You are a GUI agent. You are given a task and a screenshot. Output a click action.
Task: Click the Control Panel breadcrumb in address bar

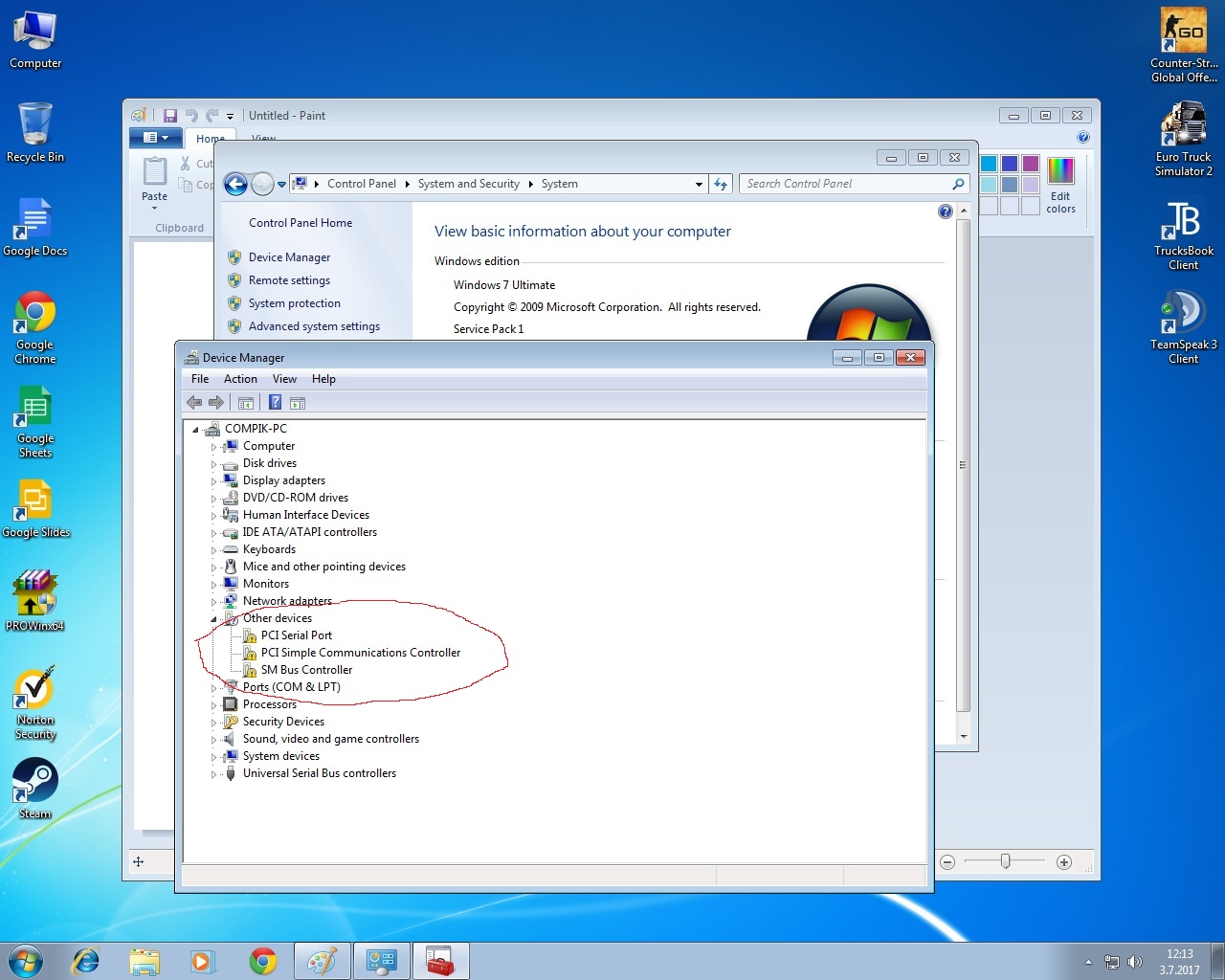point(361,184)
